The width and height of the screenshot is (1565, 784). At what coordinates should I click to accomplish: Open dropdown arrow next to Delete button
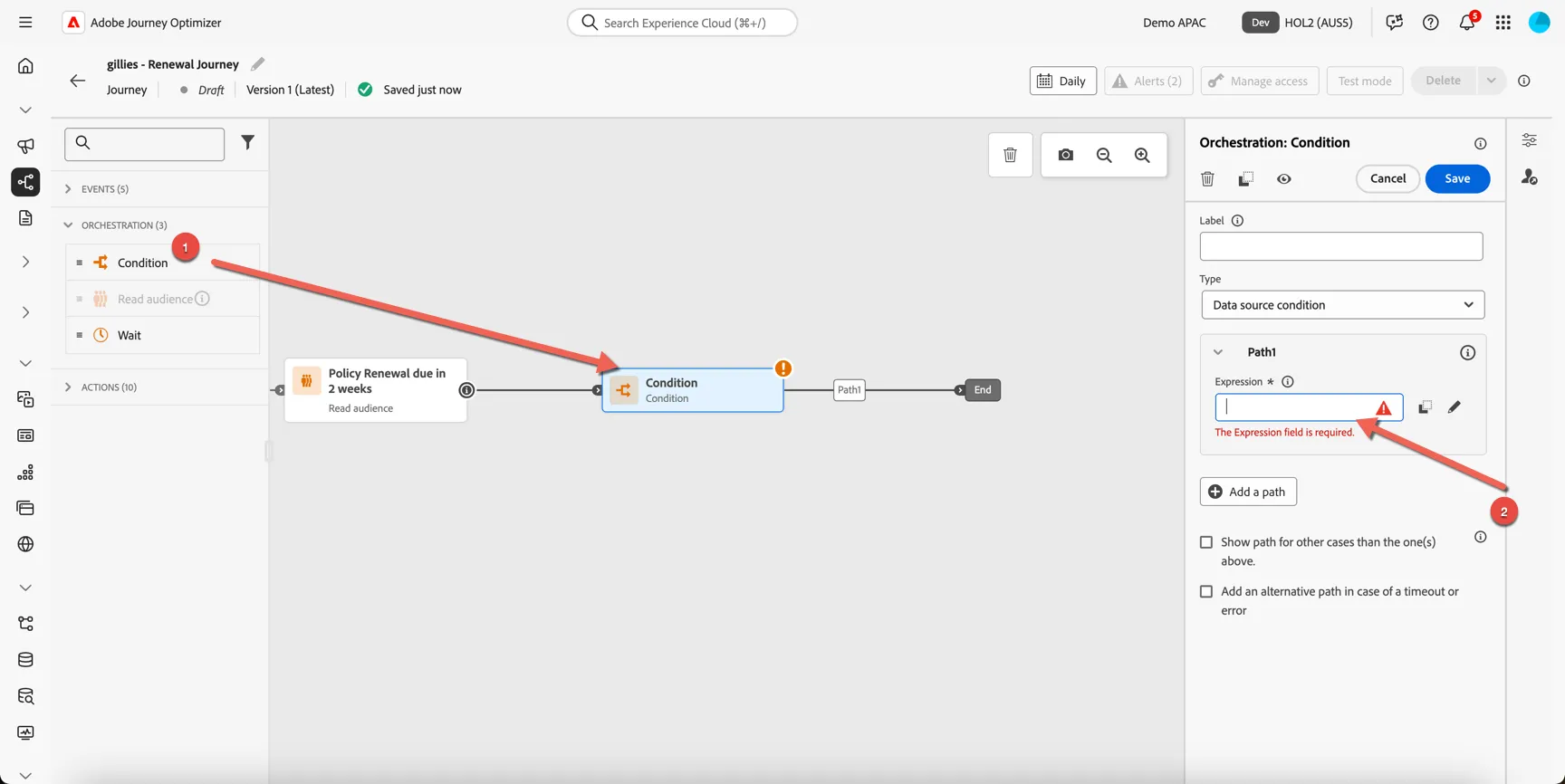1491,81
